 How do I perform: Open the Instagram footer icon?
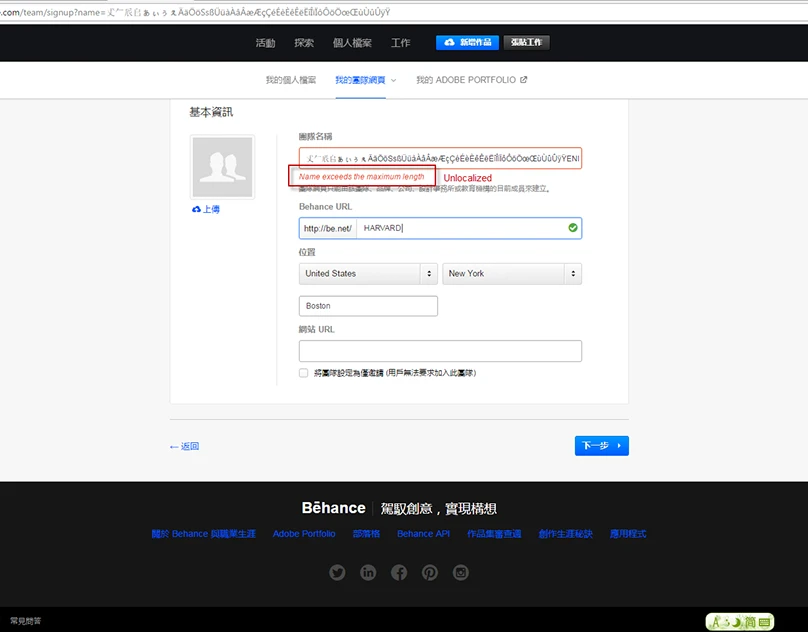coord(460,572)
